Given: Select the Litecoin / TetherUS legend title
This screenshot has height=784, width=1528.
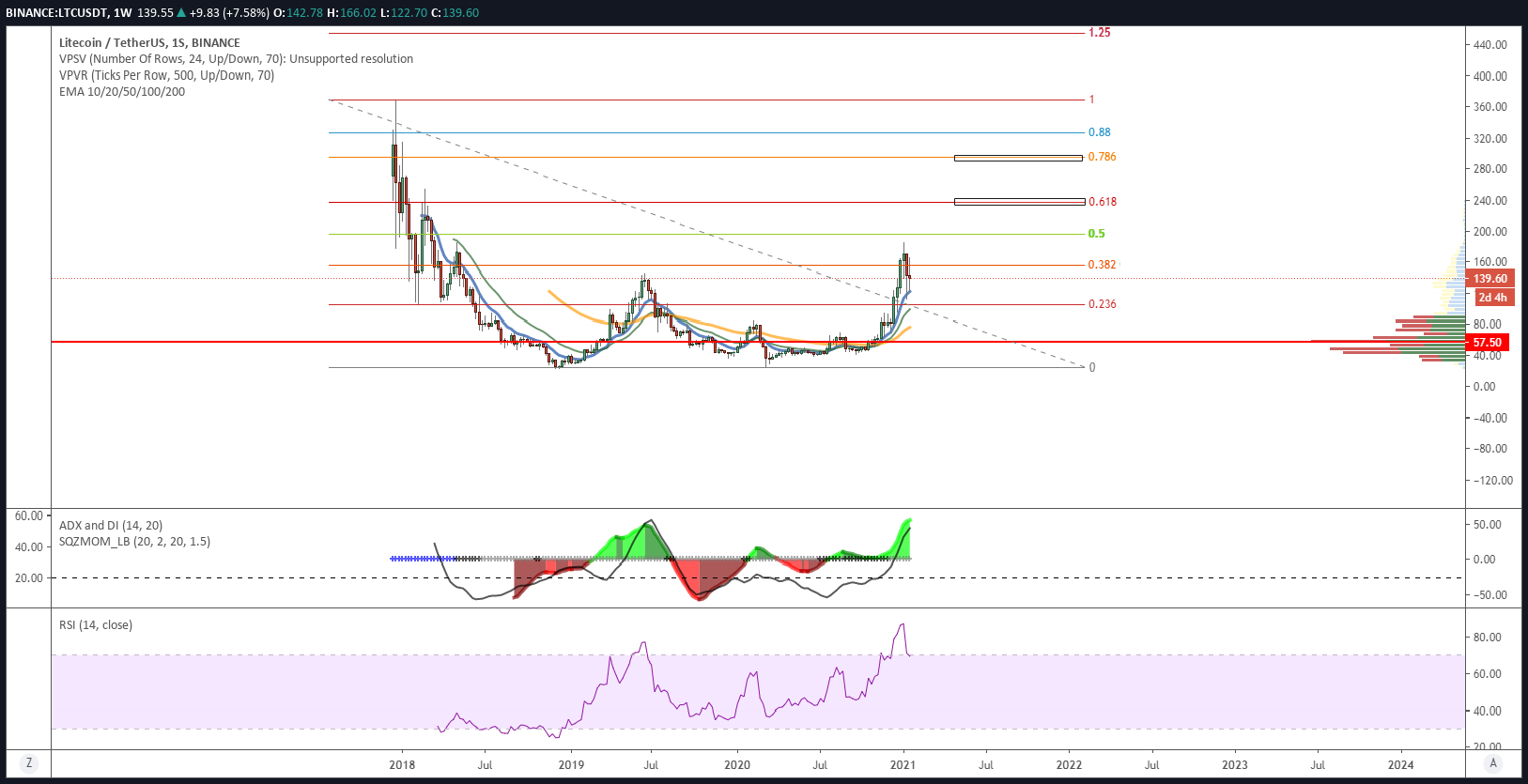Looking at the screenshot, I should click(x=149, y=42).
